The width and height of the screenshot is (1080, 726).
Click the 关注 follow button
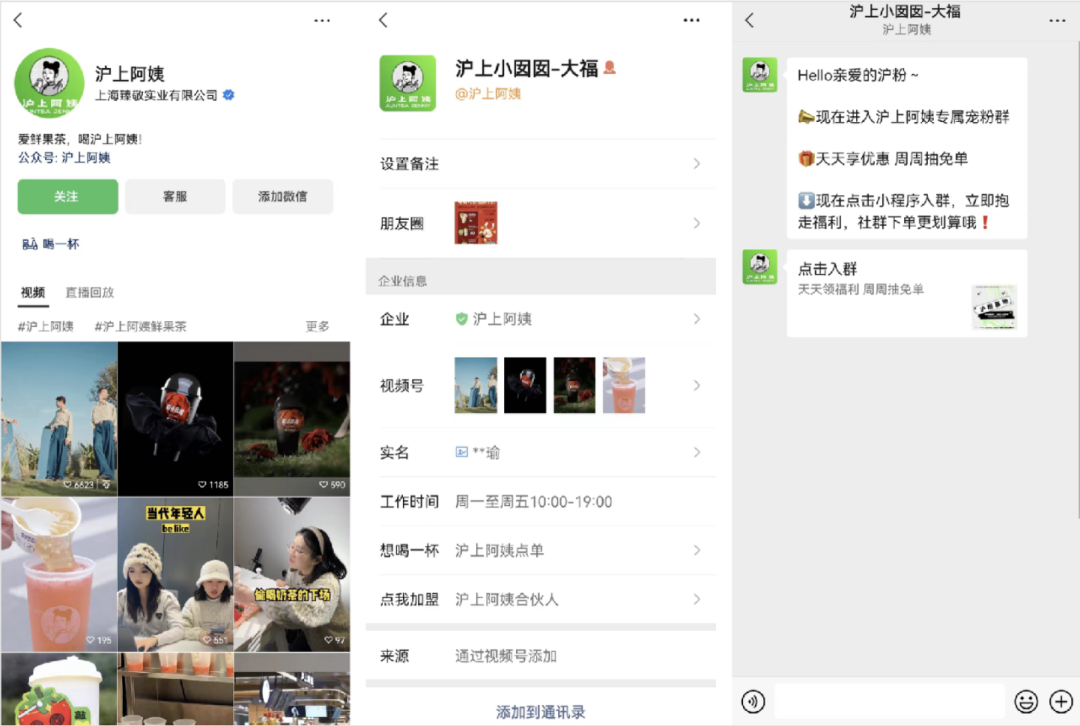point(68,196)
